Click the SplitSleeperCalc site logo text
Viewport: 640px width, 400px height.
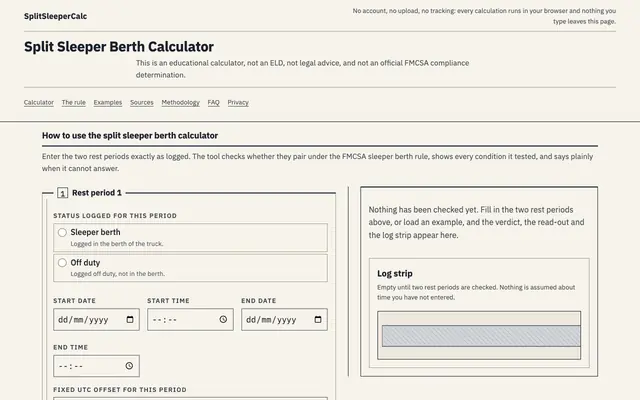(56, 16)
